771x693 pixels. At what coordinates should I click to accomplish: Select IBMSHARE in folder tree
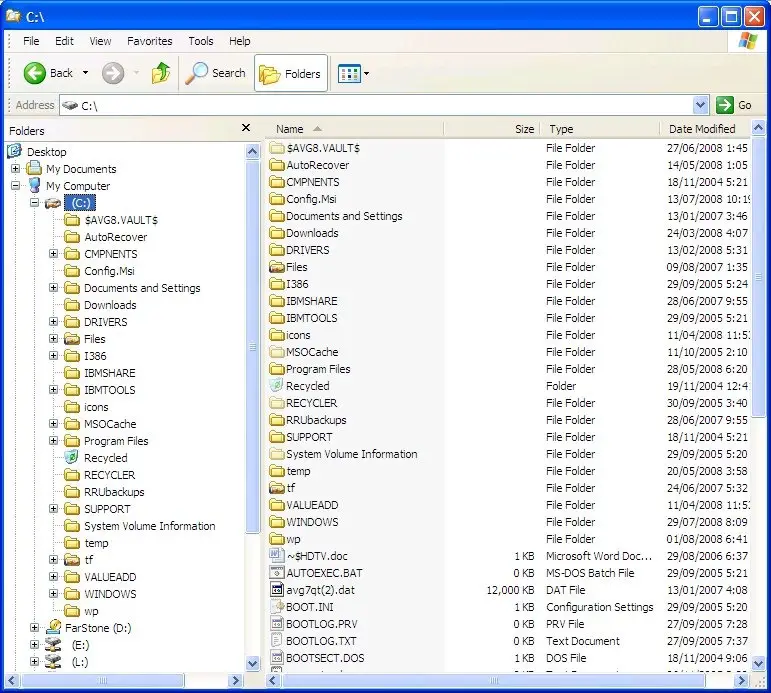[110, 373]
